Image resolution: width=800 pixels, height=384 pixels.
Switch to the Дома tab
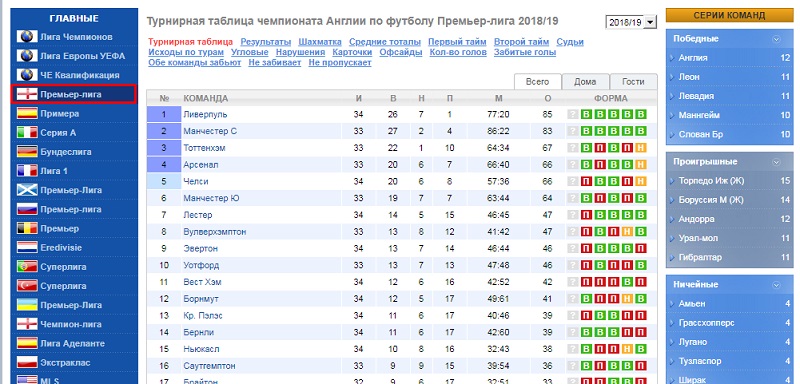[x=585, y=82]
